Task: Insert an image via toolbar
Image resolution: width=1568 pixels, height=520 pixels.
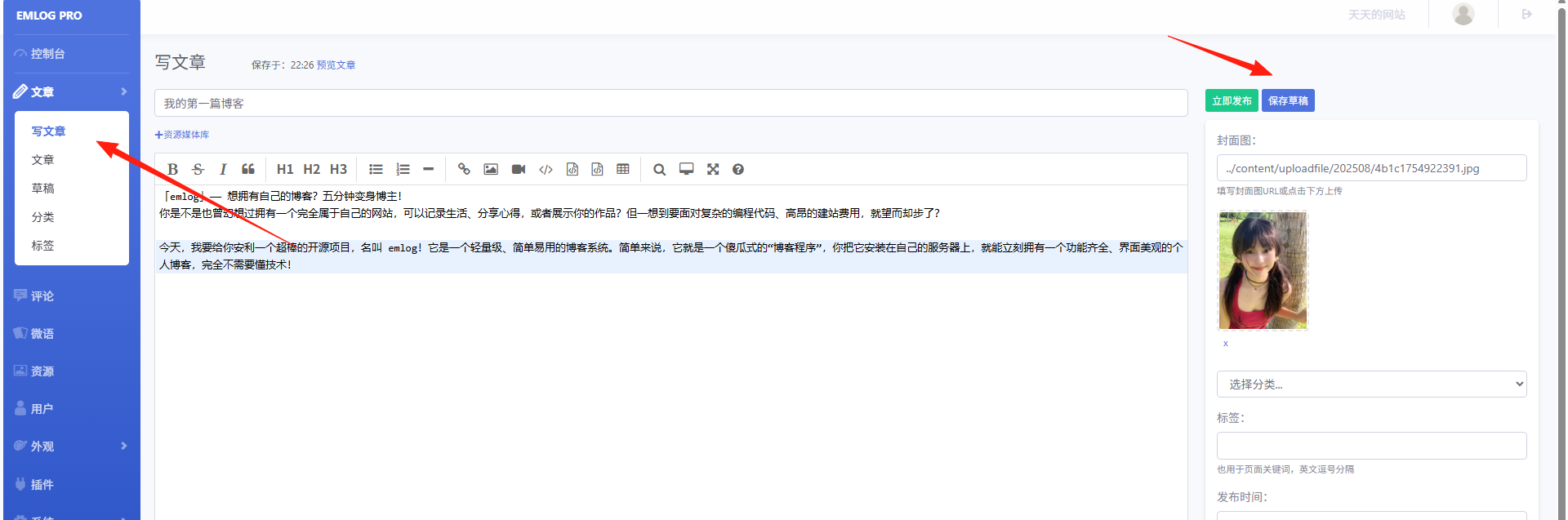Action: [491, 169]
